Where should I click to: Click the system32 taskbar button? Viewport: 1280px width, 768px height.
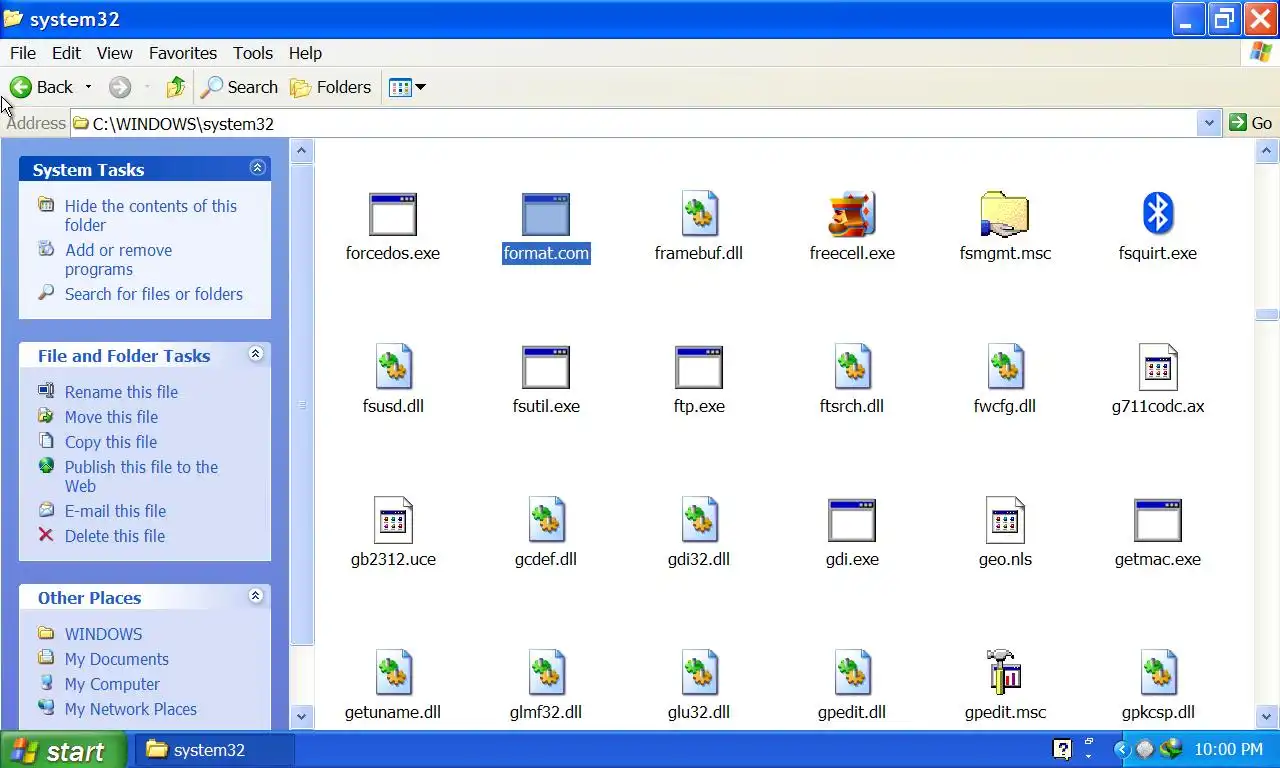coord(214,750)
